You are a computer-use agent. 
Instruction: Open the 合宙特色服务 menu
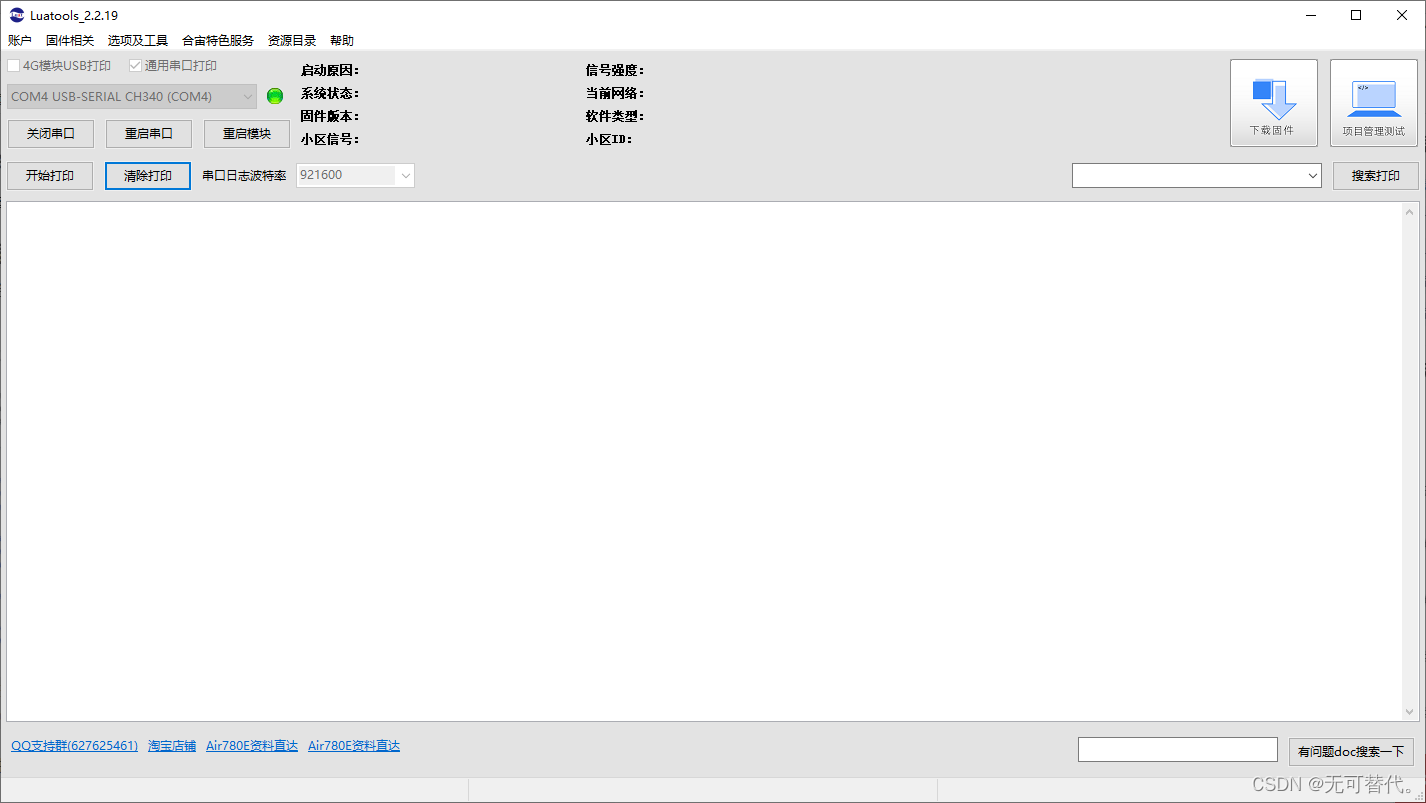[x=218, y=41]
